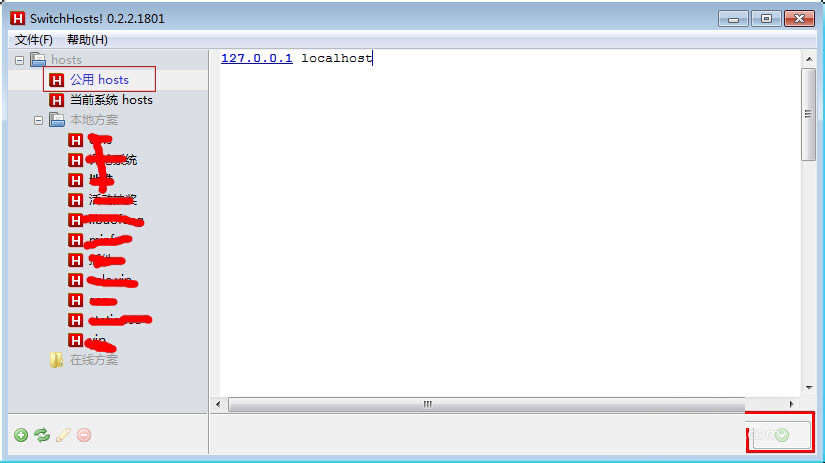Screen dimensions: 825x463
Task: Open the 帮助(H) menu
Action: click(87, 39)
